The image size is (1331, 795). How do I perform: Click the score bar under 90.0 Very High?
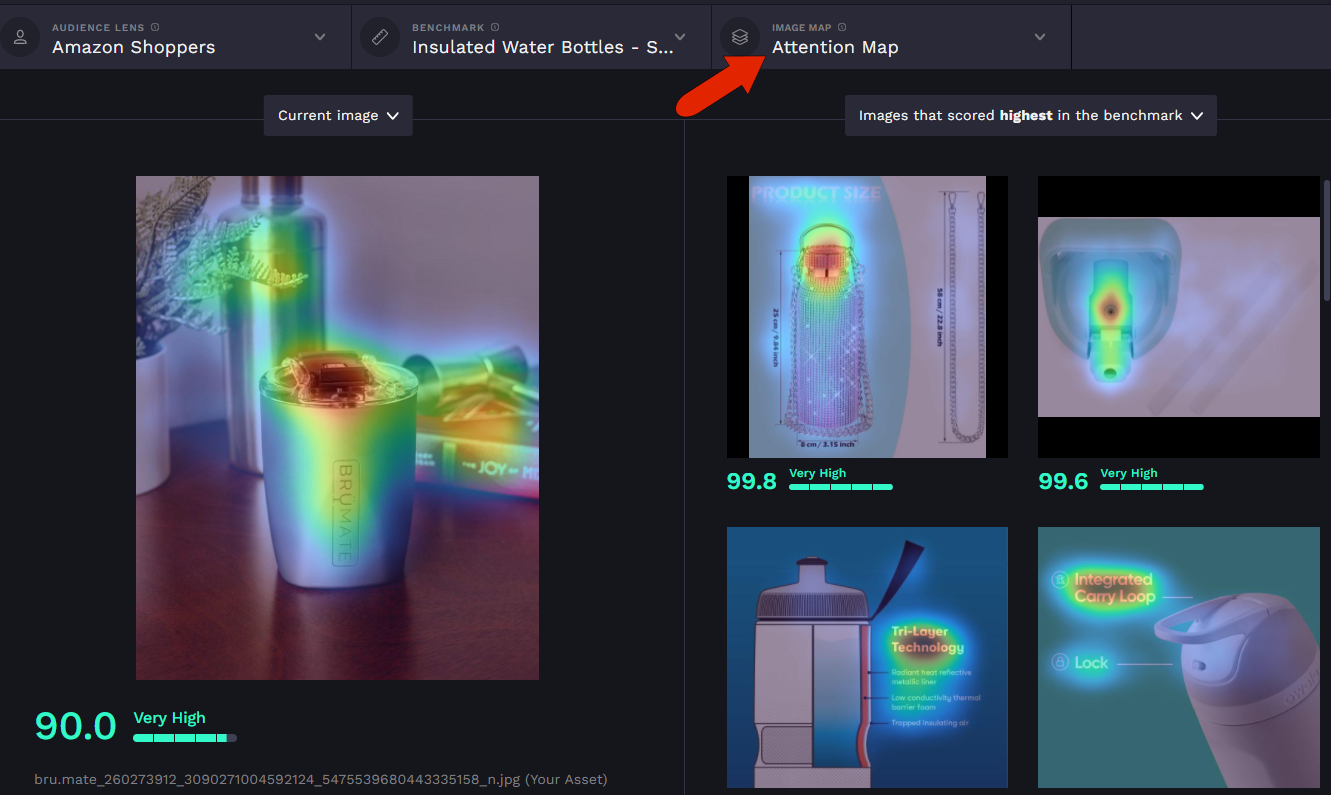pos(185,738)
